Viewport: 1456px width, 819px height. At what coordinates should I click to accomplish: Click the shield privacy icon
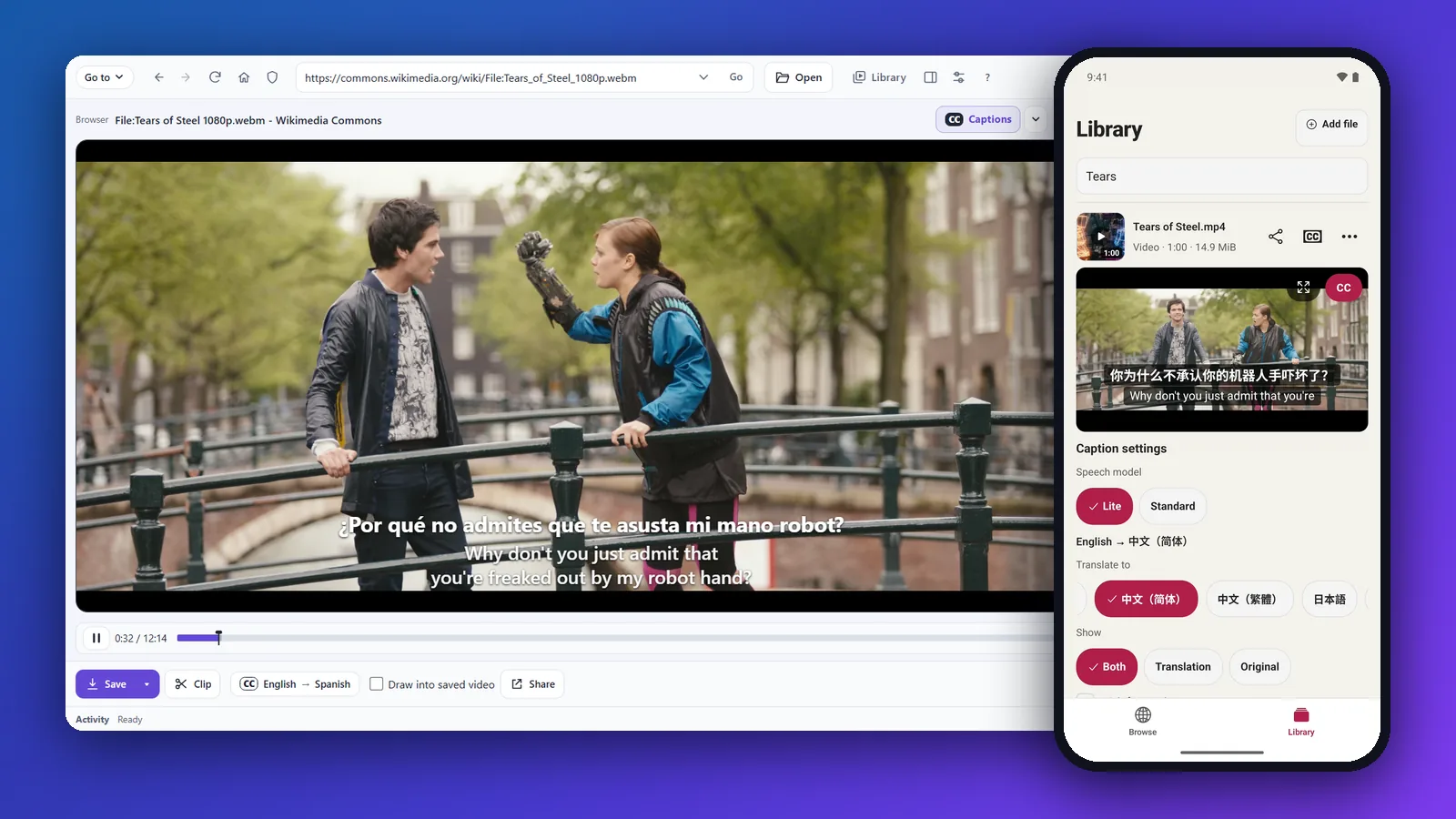click(x=272, y=77)
